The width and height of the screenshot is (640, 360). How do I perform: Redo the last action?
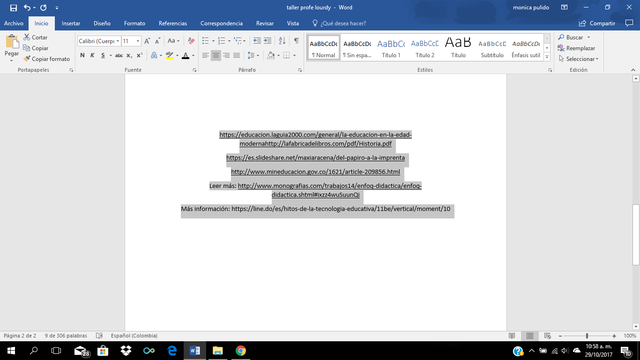(x=43, y=8)
